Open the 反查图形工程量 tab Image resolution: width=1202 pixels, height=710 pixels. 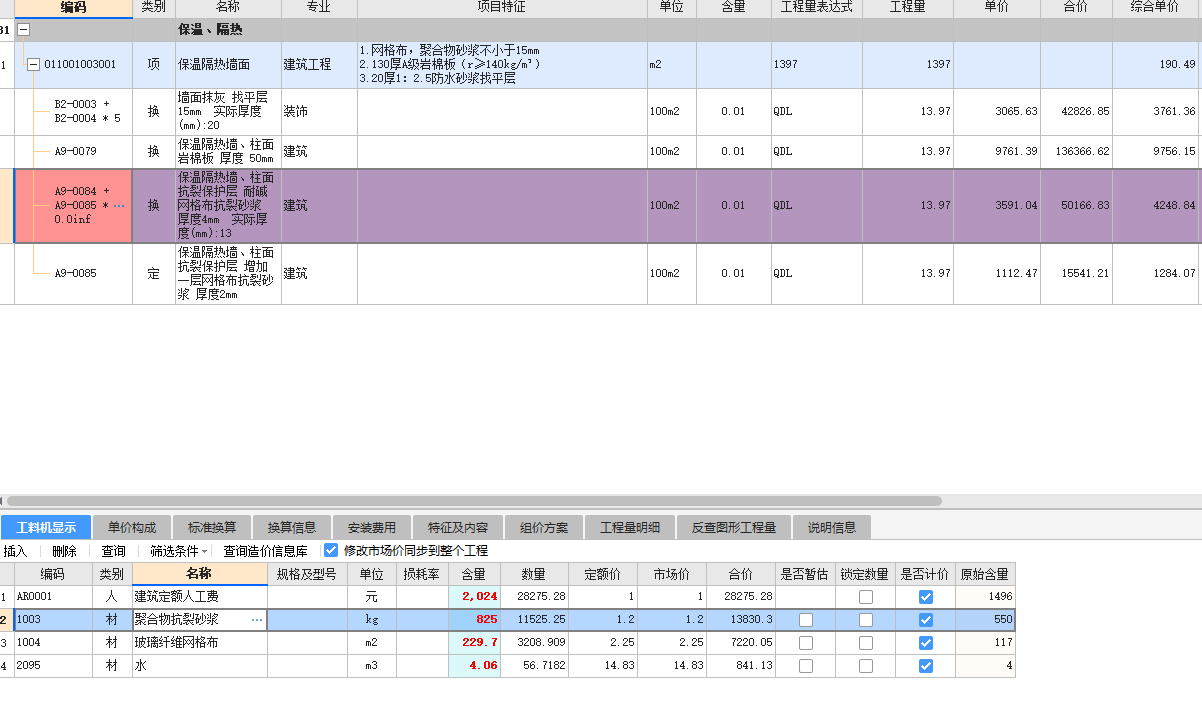tap(734, 528)
